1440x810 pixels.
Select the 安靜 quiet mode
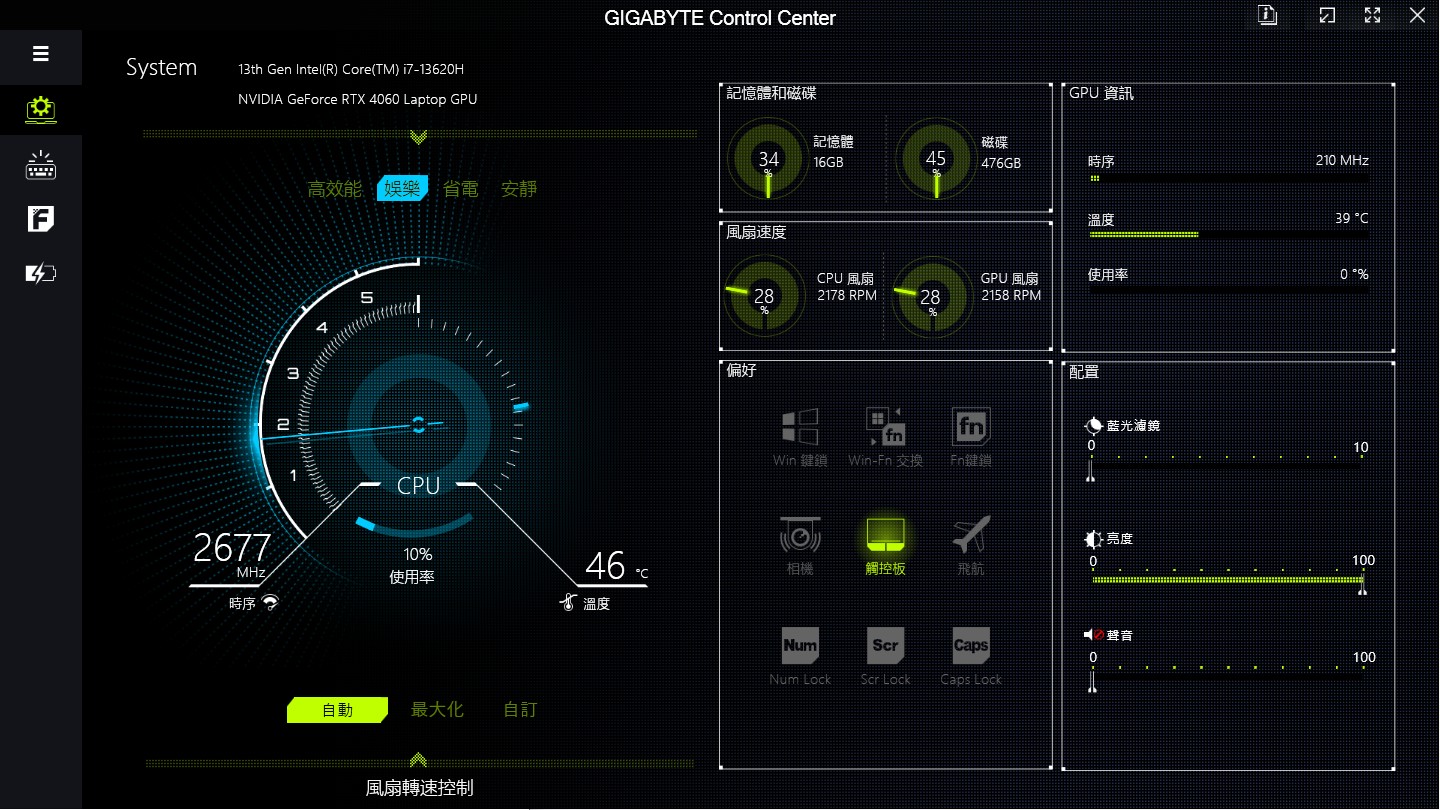pos(519,189)
